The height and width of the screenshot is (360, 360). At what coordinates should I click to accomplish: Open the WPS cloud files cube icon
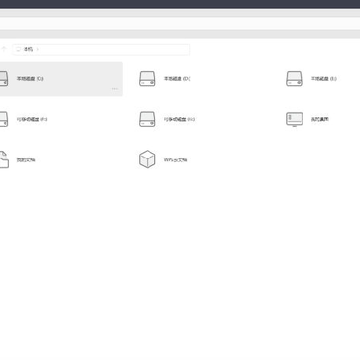point(147,159)
